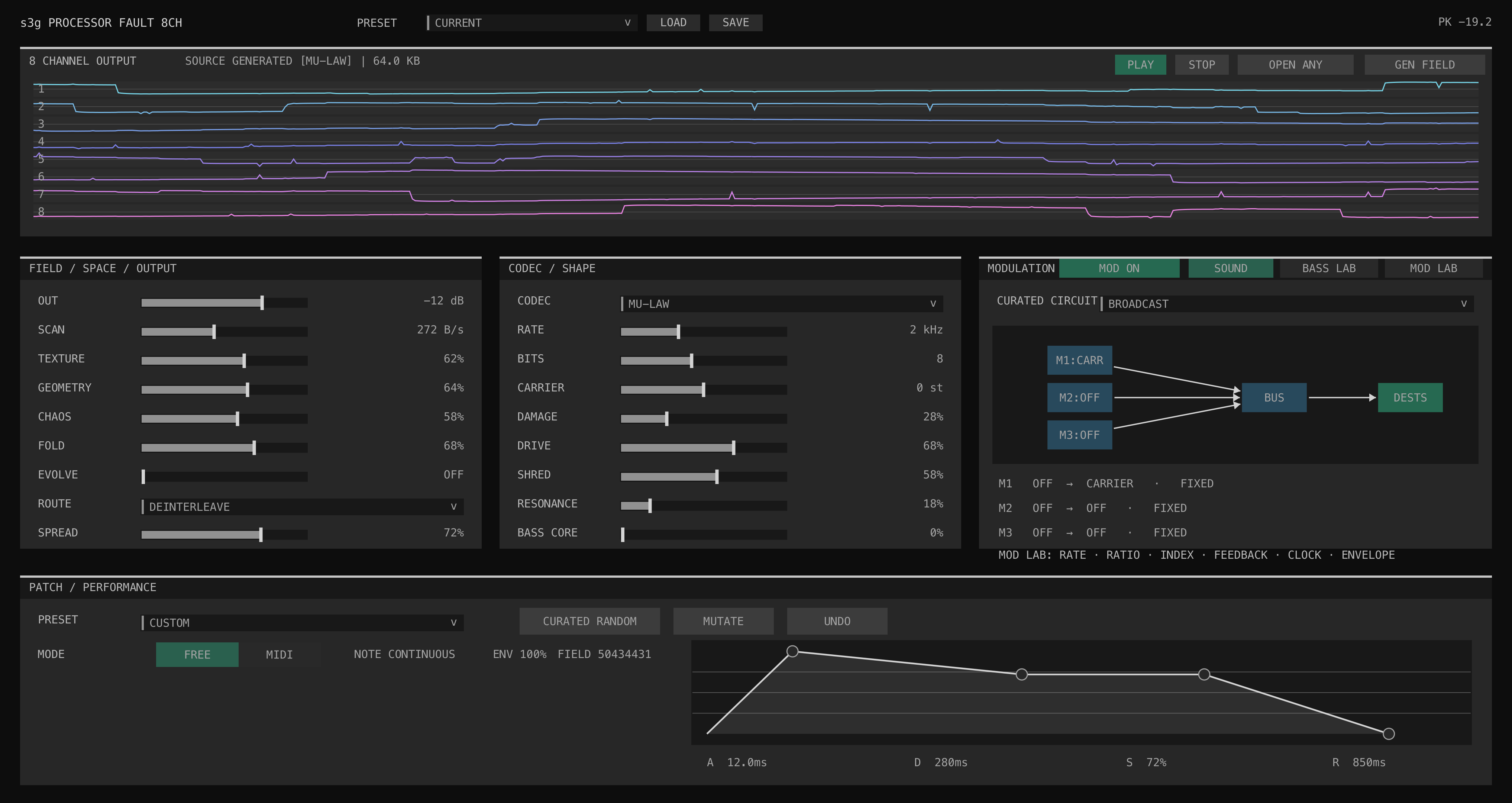
Task: Click the sustain value 72%
Action: click(x=1156, y=762)
